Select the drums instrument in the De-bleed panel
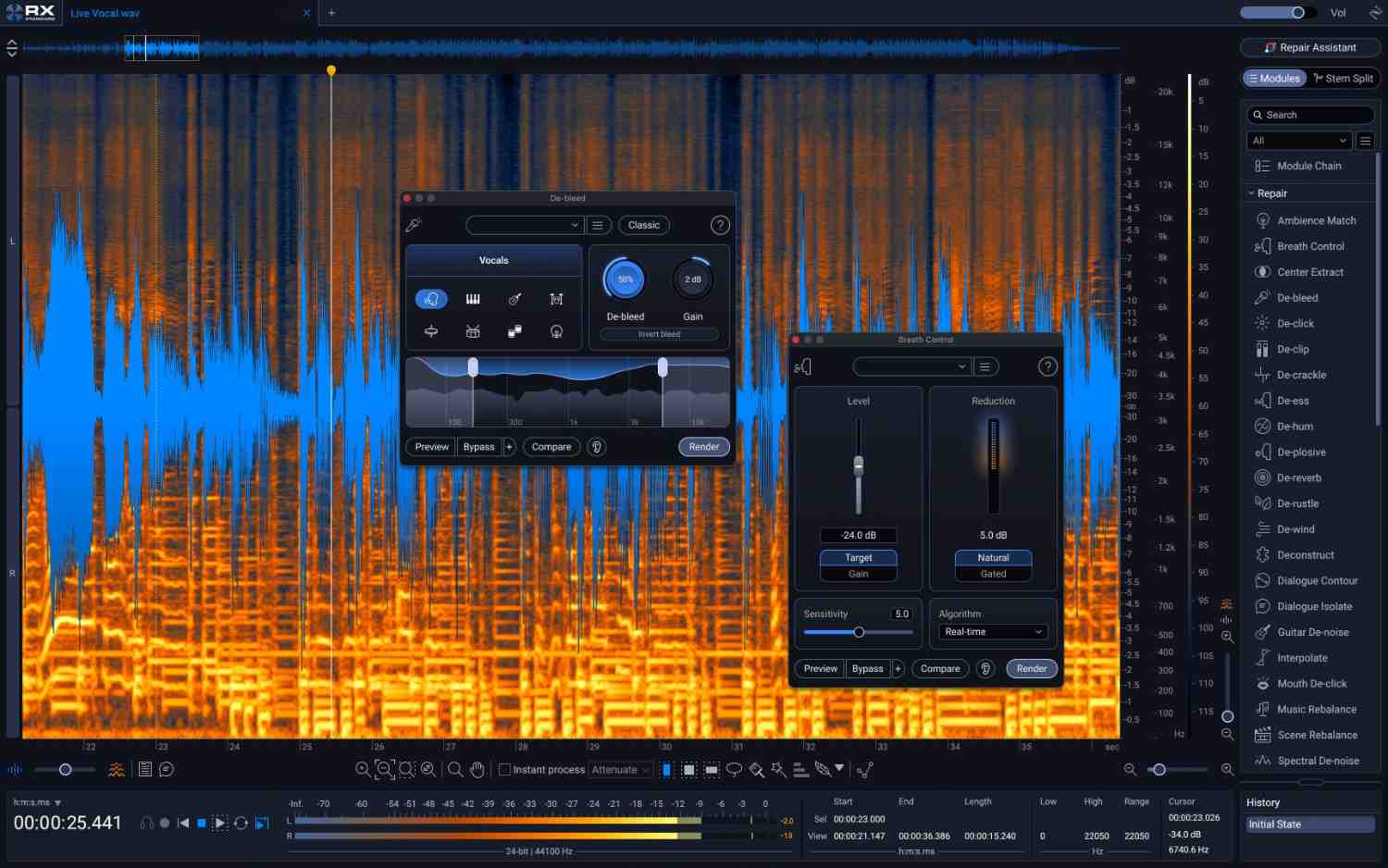1388x868 pixels. pos(472,330)
